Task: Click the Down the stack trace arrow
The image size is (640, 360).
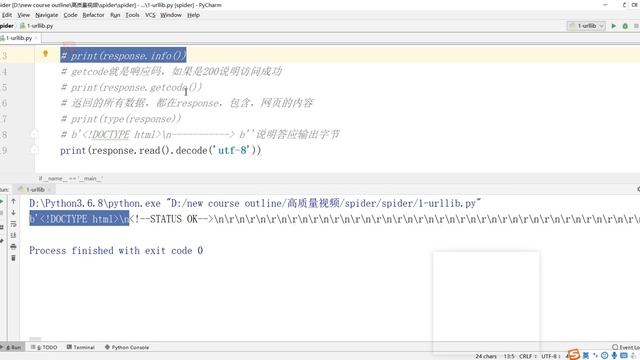Action: [13, 212]
